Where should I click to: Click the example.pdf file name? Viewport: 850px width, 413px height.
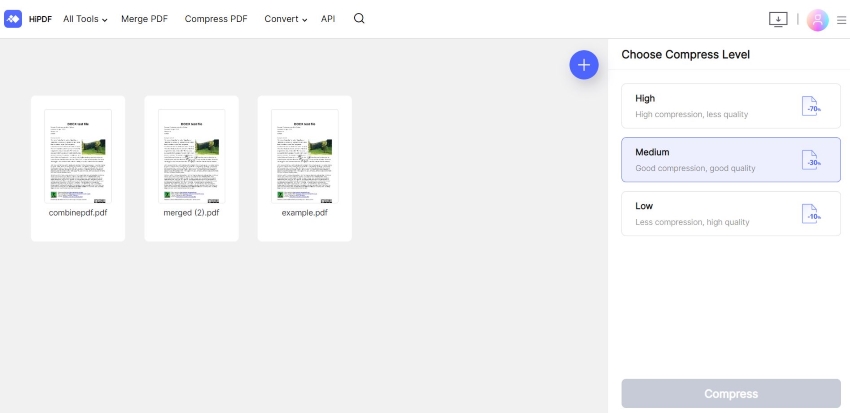[305, 213]
